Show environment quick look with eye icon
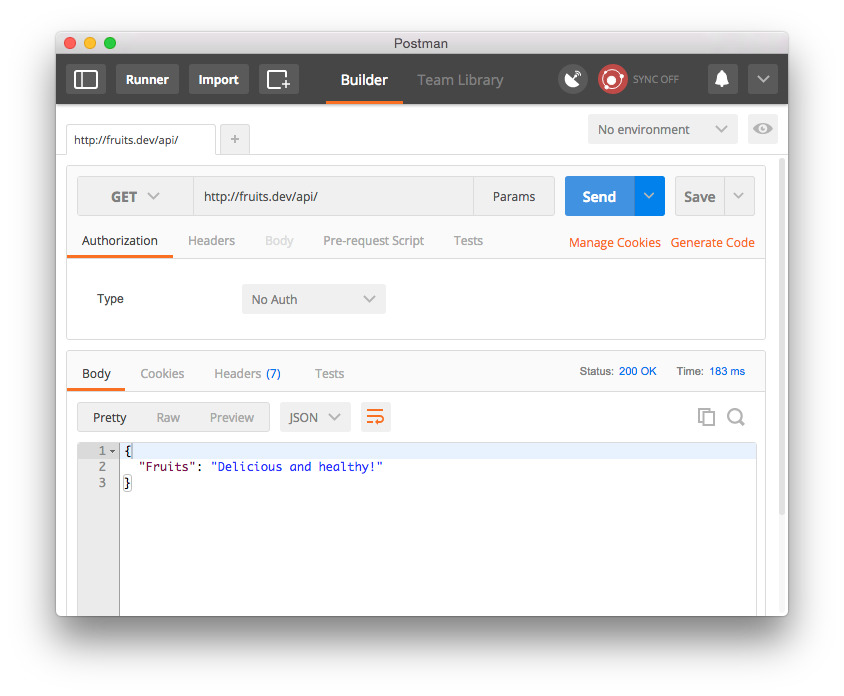This screenshot has width=844, height=696. click(x=762, y=129)
